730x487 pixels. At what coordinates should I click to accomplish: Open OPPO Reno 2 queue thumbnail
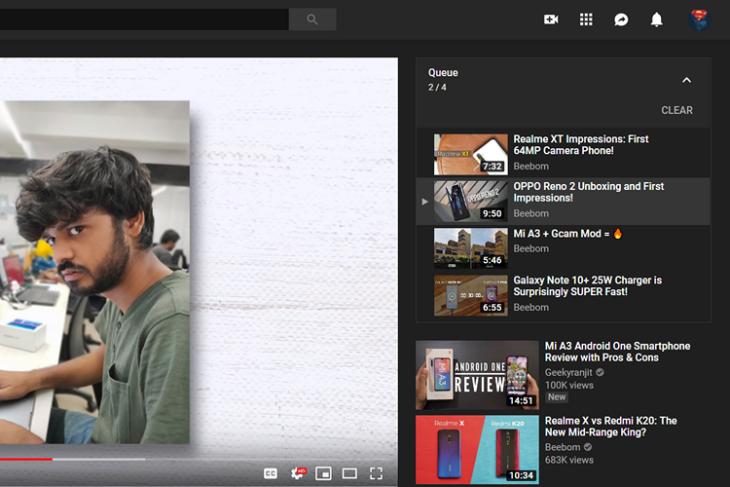(471, 201)
